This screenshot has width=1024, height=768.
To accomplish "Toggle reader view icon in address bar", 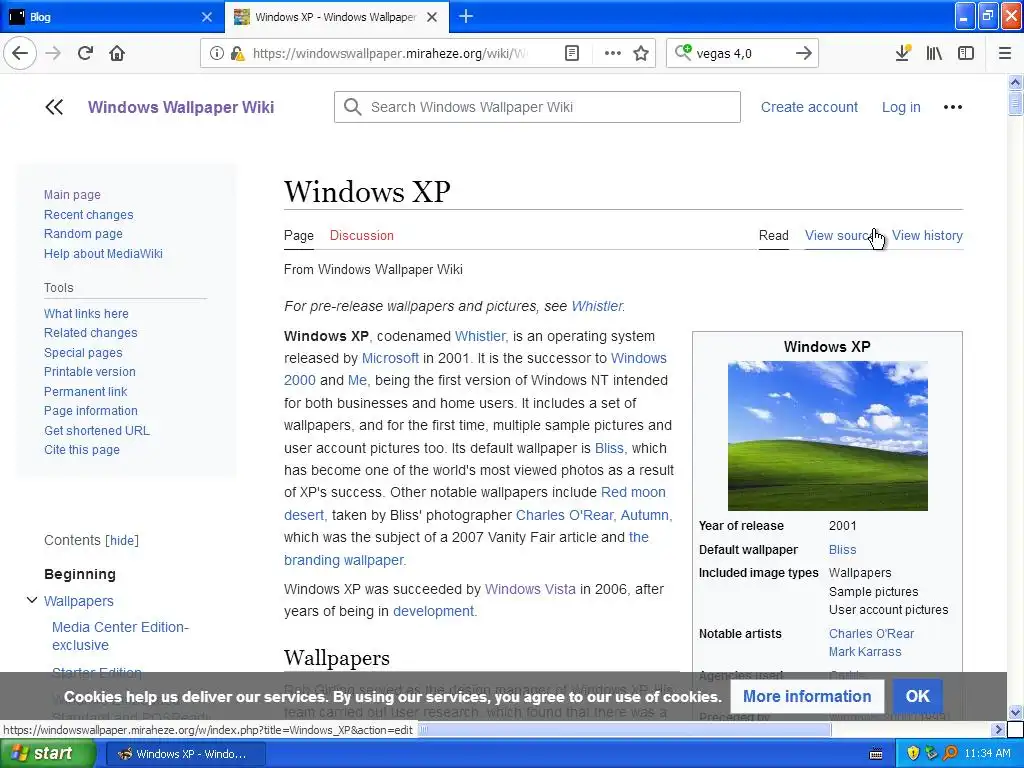I will [x=572, y=53].
